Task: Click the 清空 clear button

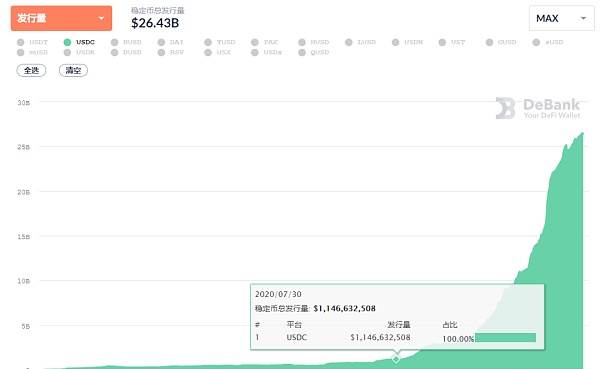Action: pos(73,70)
